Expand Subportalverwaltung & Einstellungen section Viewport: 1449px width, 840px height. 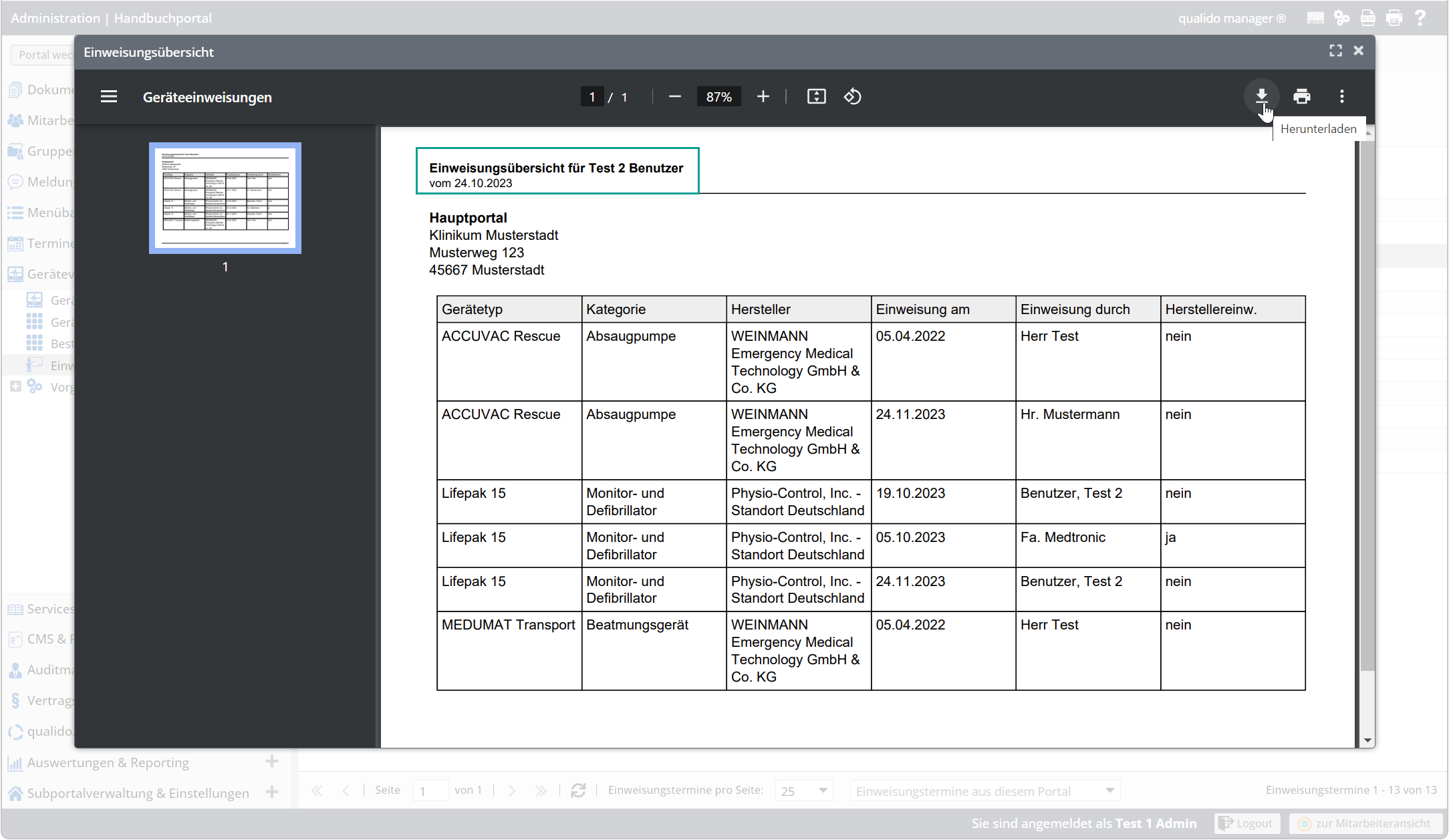click(x=272, y=792)
